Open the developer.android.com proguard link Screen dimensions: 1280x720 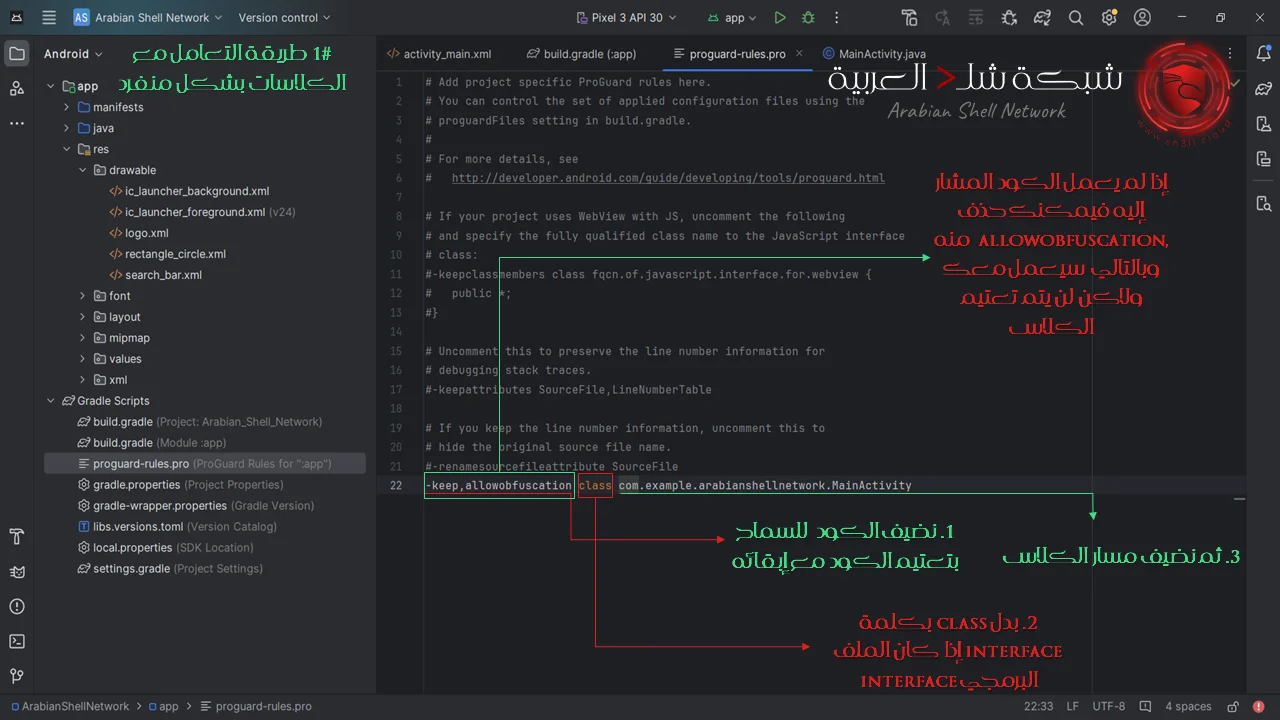pyautogui.click(x=668, y=178)
